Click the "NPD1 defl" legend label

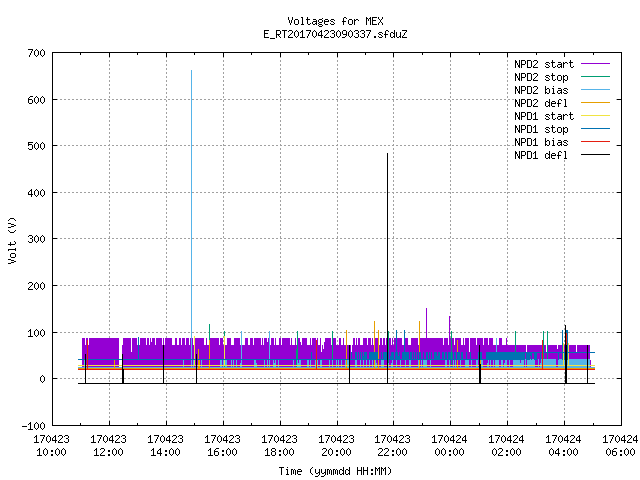click(x=541, y=155)
